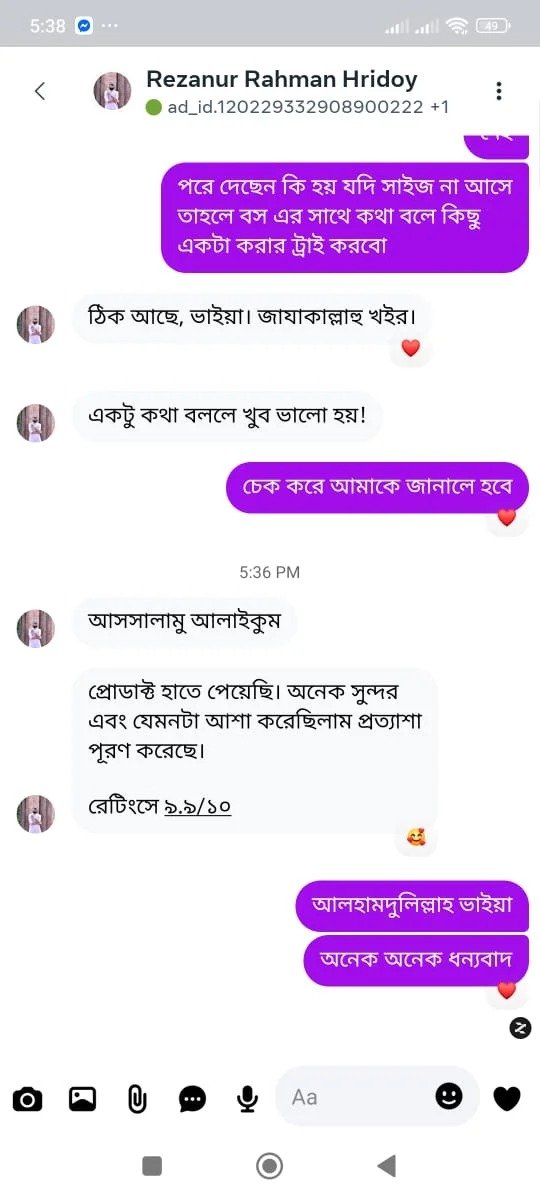The width and height of the screenshot is (540, 1200).
Task: Open the camera to take a photo
Action: click(x=27, y=1099)
